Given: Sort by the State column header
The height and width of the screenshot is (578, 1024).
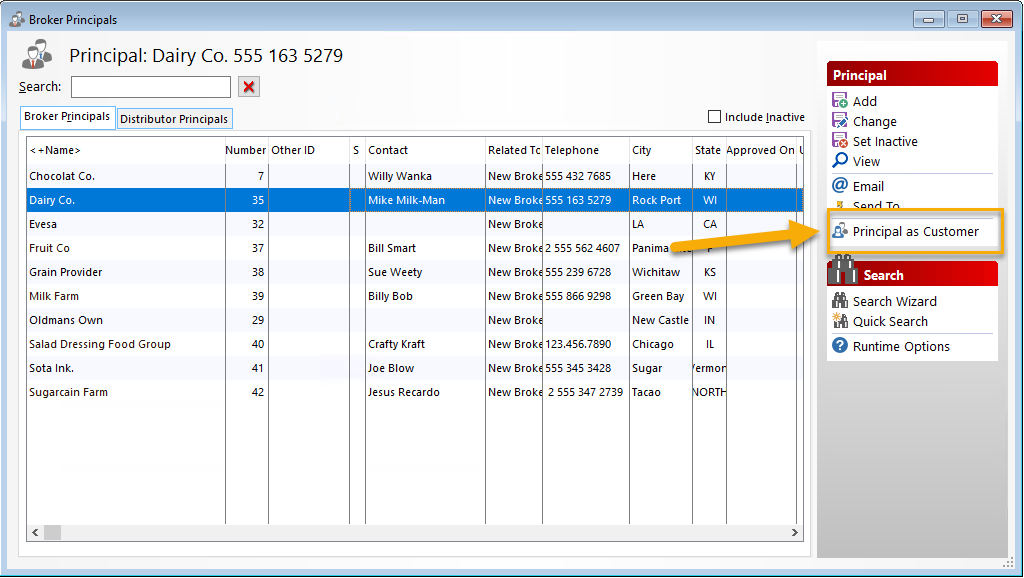Looking at the screenshot, I should [x=709, y=150].
